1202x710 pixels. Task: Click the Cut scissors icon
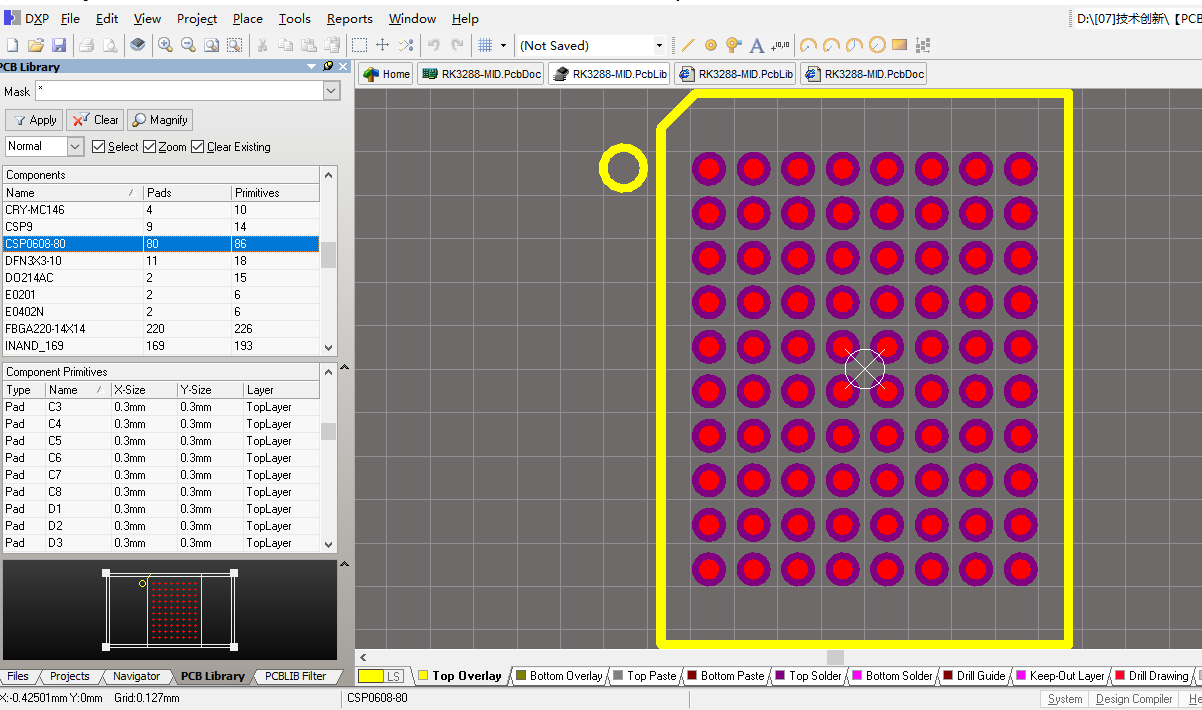(x=262, y=45)
